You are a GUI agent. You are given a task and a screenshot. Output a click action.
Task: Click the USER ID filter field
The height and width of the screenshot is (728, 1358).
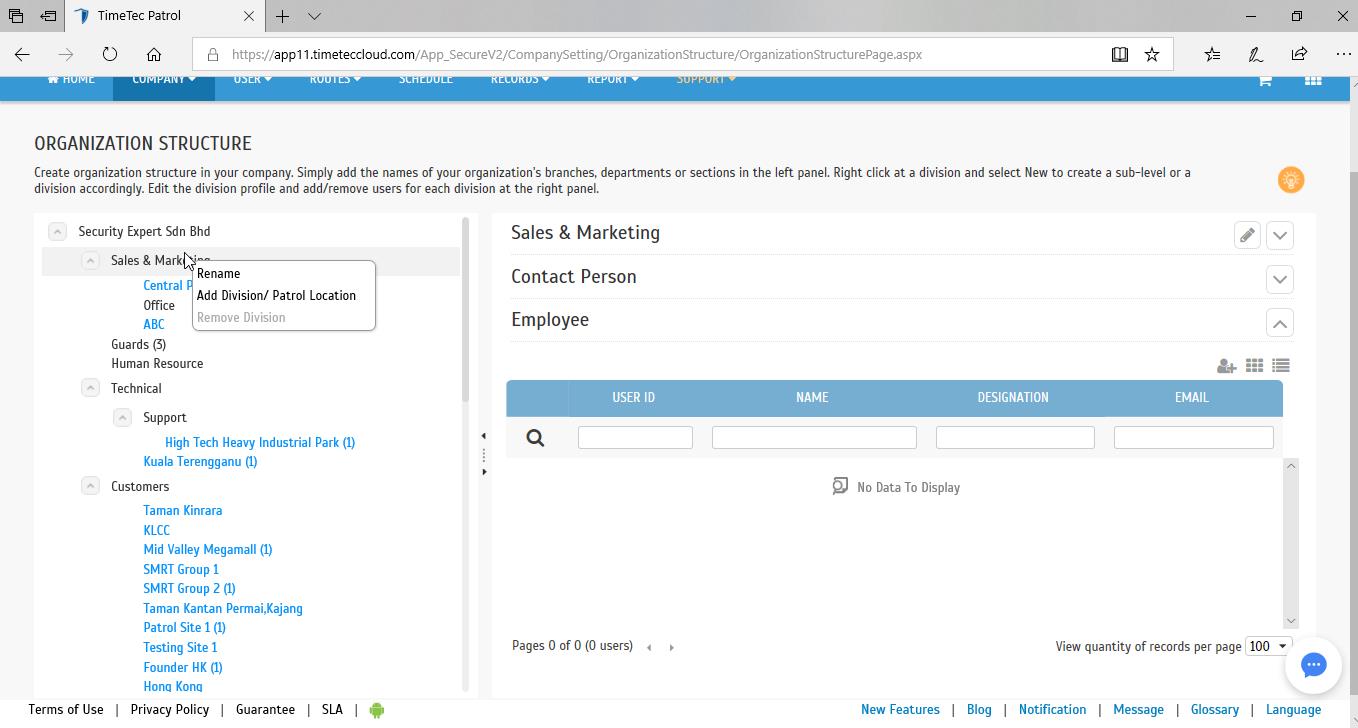tap(635, 437)
